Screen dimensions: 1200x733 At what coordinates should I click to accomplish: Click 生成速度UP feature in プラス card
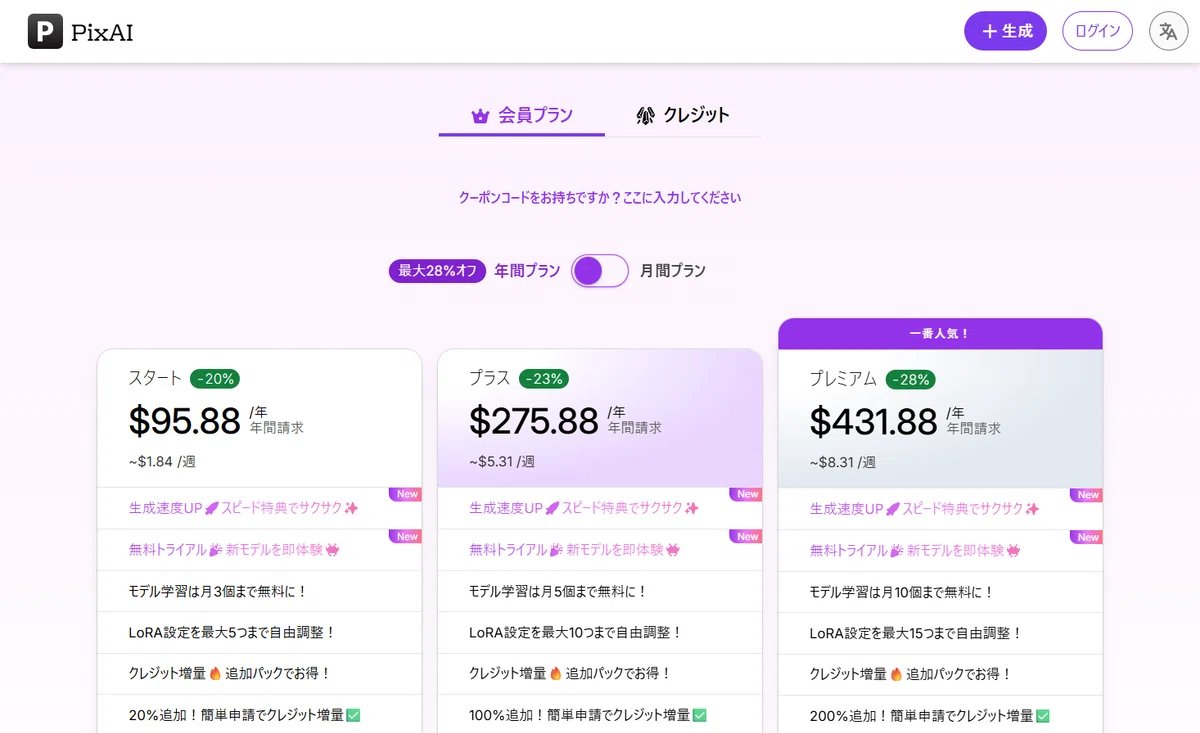coord(584,509)
